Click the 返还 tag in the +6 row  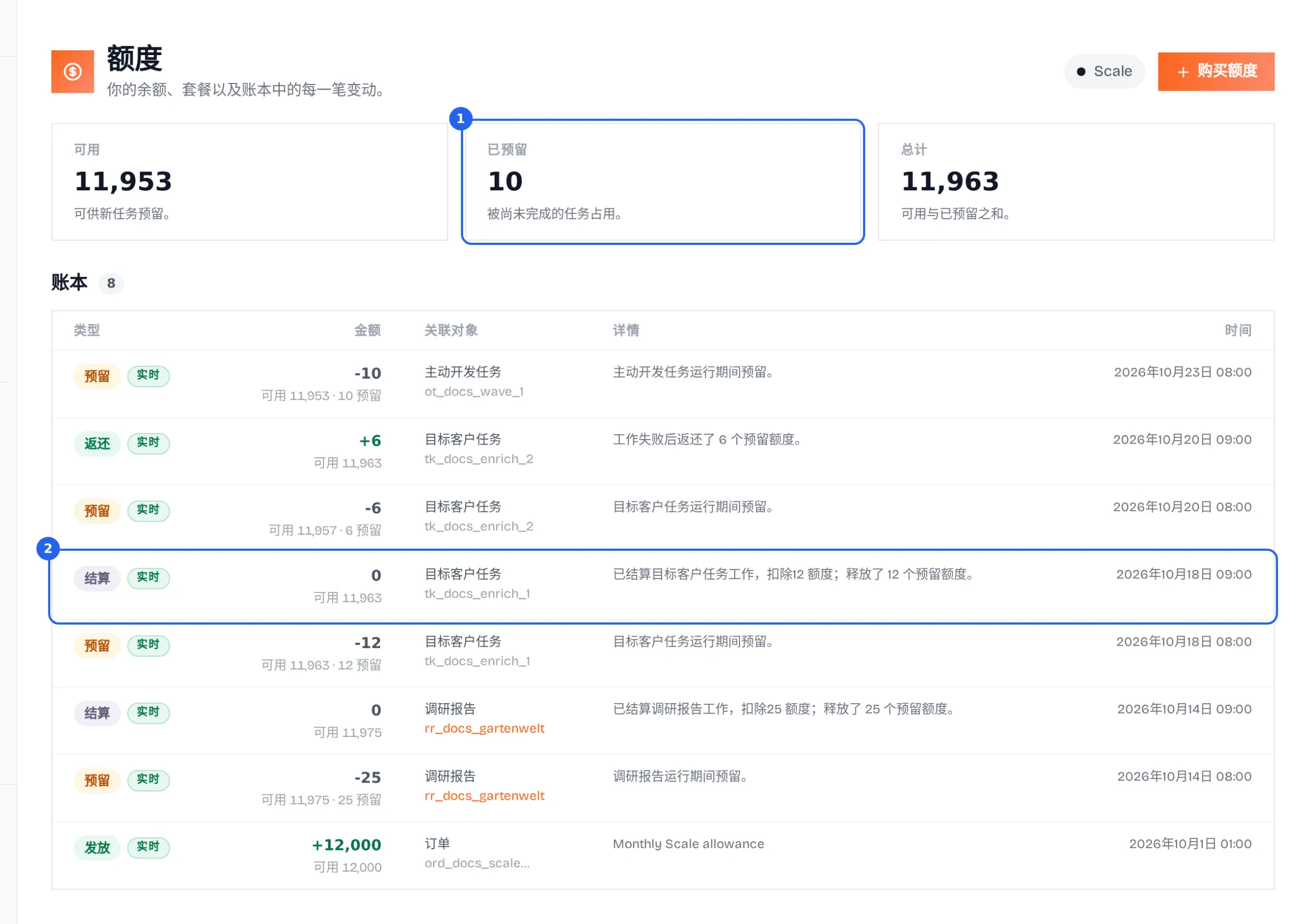click(x=97, y=443)
